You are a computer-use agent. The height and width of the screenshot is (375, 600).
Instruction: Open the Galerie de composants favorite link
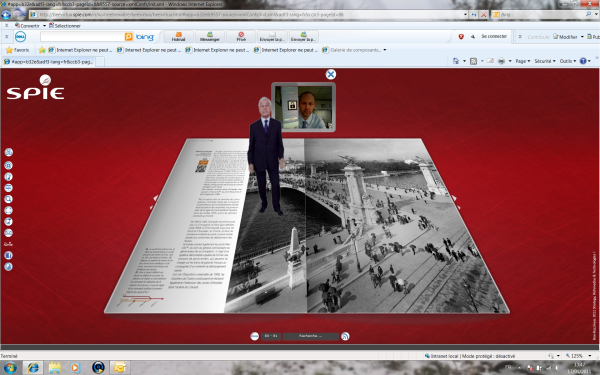352,50
